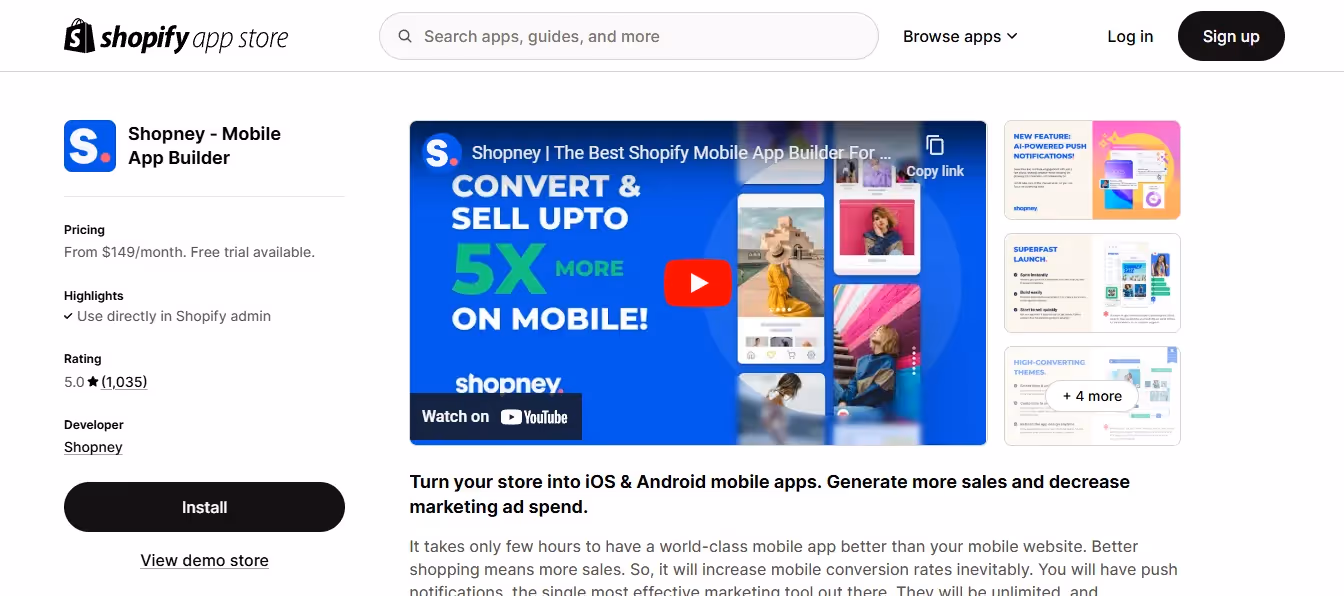Screen dimensions: 1344x596
Task: View the 1,035 reviews link
Action: coord(124,382)
